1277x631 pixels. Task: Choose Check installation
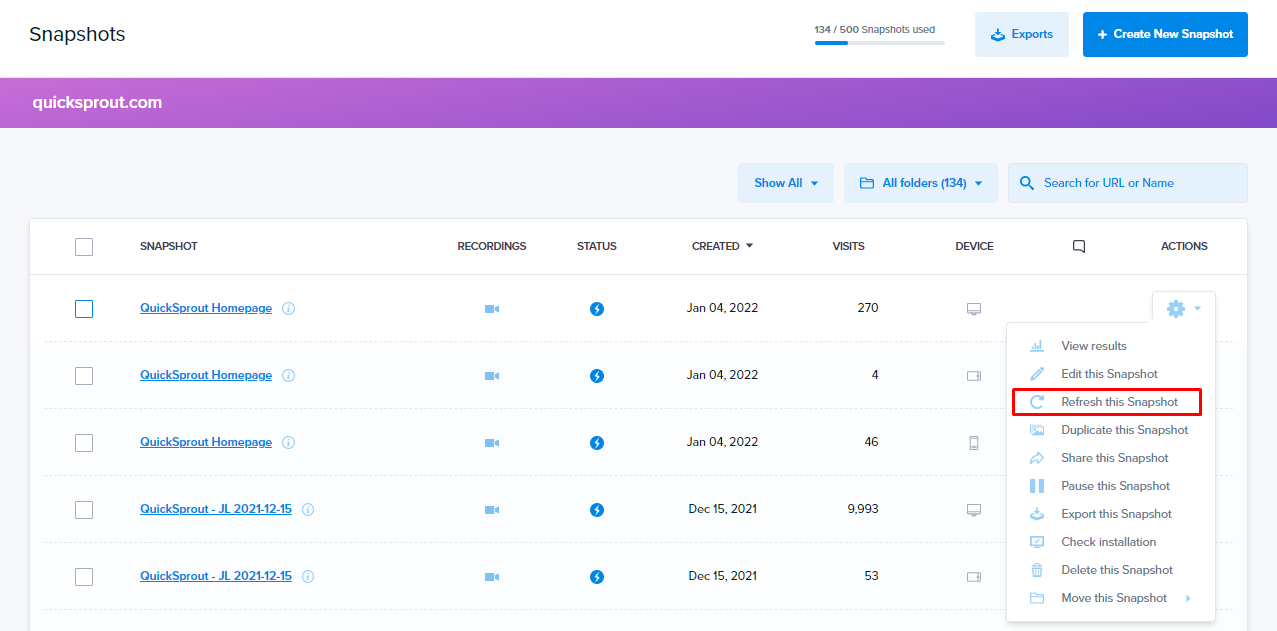(x=1111, y=542)
